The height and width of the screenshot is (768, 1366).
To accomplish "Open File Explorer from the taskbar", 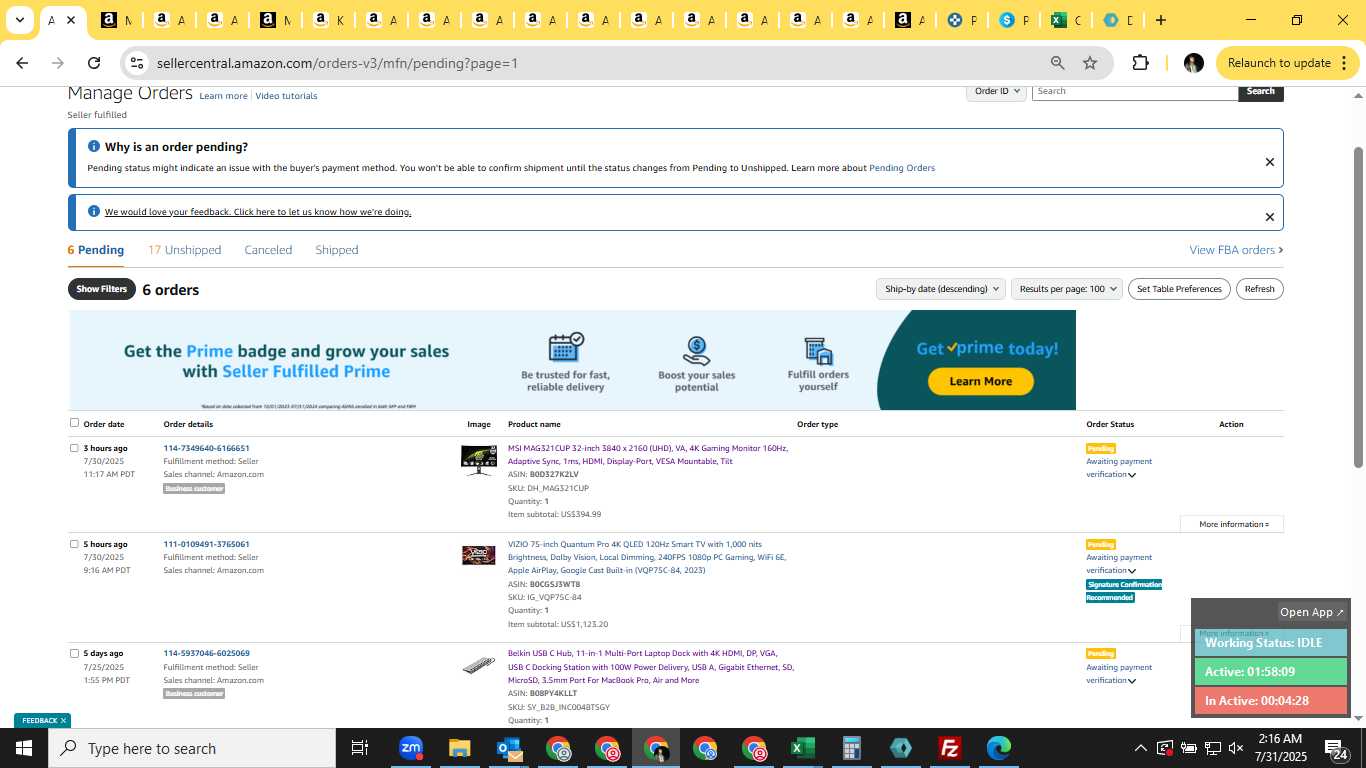I will (459, 748).
